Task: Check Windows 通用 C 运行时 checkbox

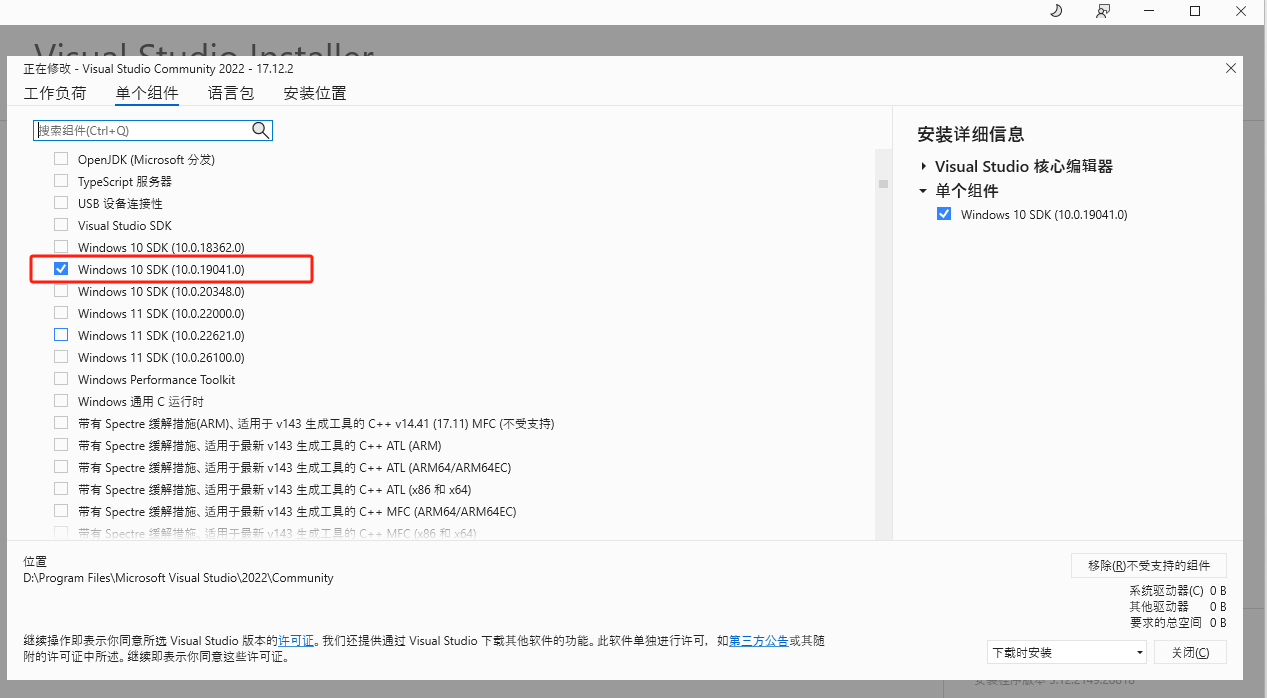Action: (61, 401)
